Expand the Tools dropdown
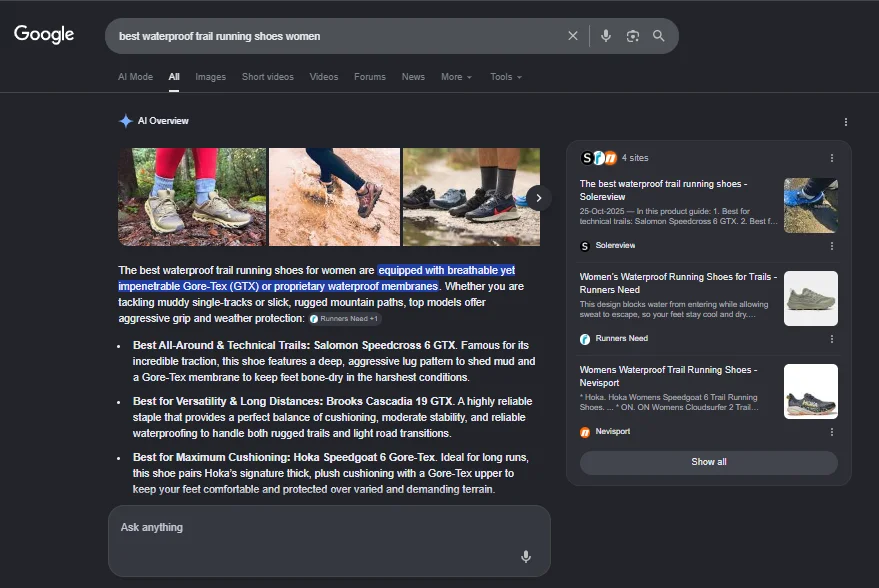The height and width of the screenshot is (588, 879). click(506, 77)
